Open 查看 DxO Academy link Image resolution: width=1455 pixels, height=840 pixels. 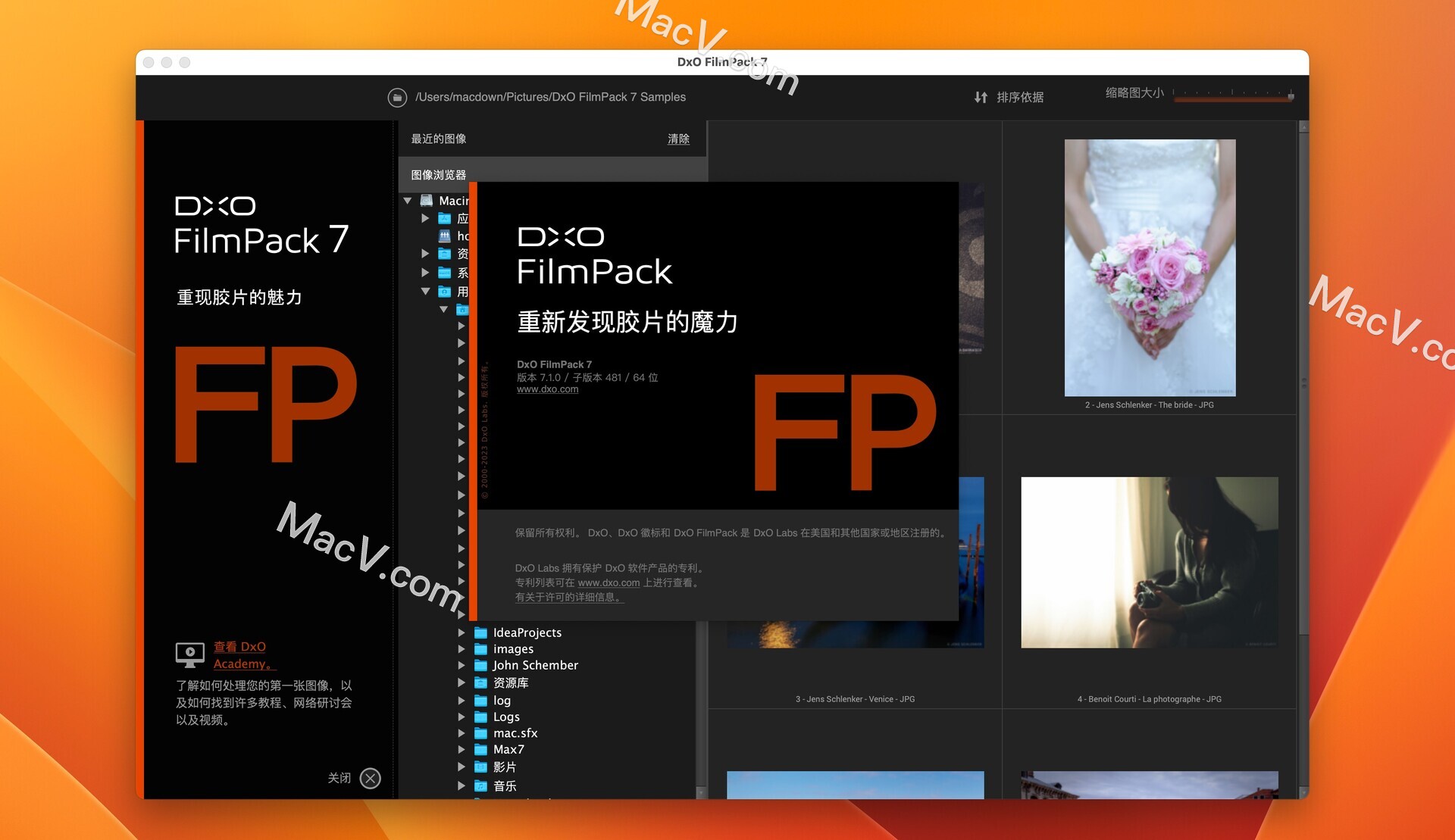coord(244,655)
